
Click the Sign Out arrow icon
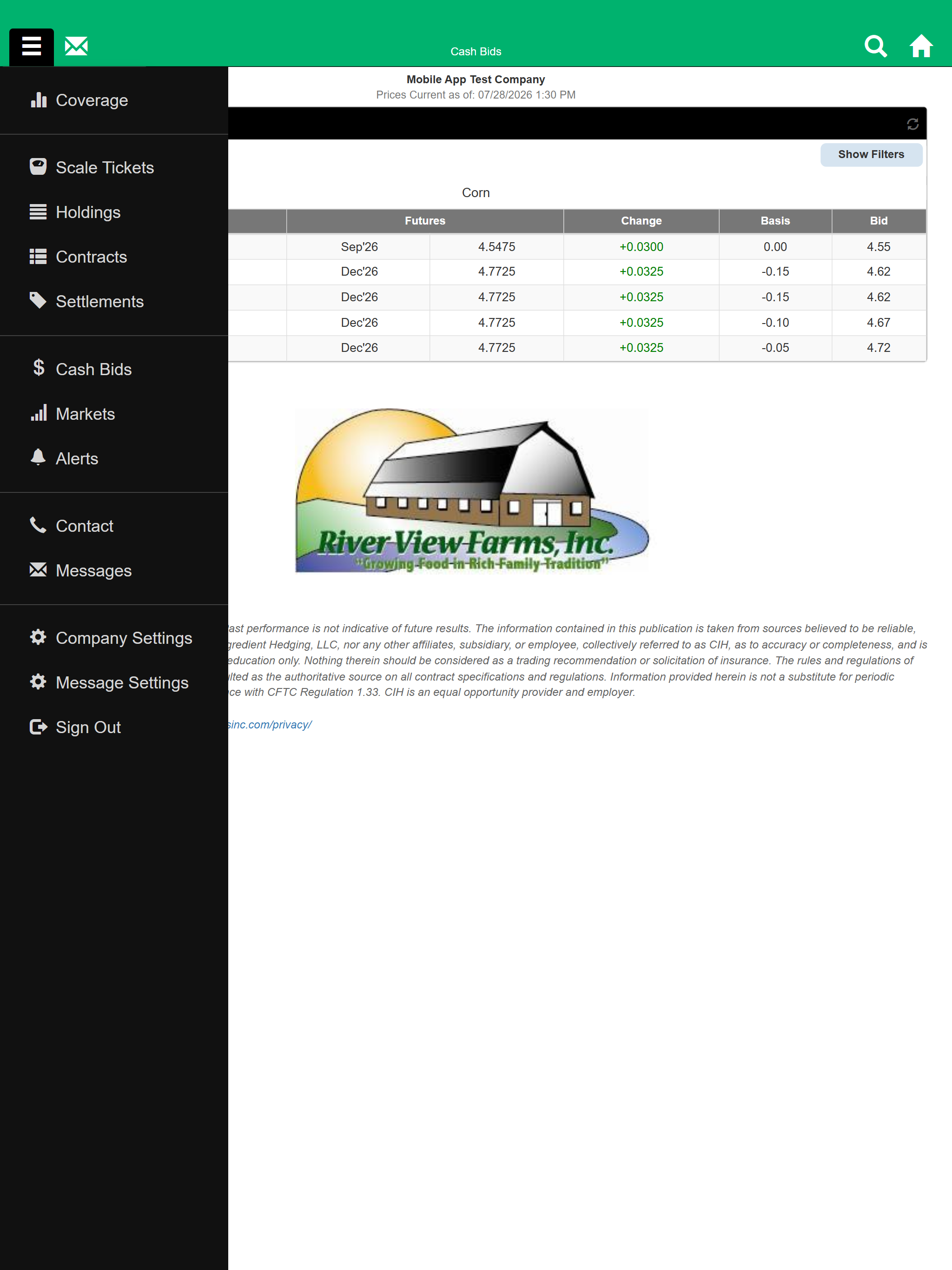click(x=39, y=727)
